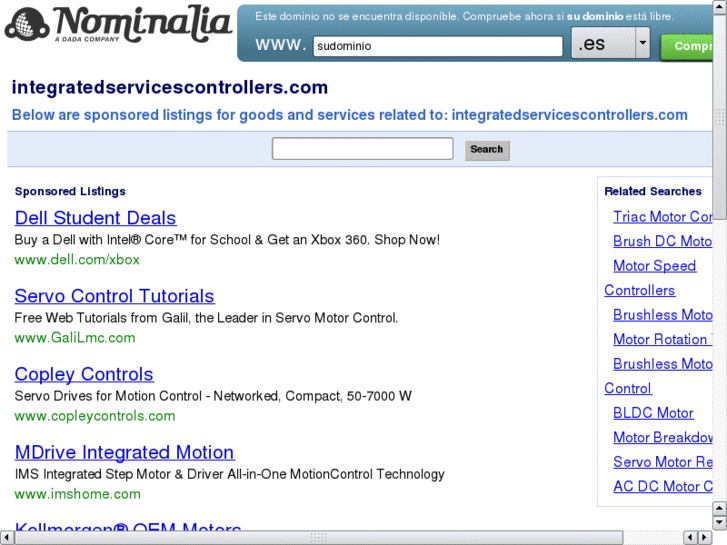Open the MDrive Integrated Motion link
727x545 pixels.
click(125, 452)
